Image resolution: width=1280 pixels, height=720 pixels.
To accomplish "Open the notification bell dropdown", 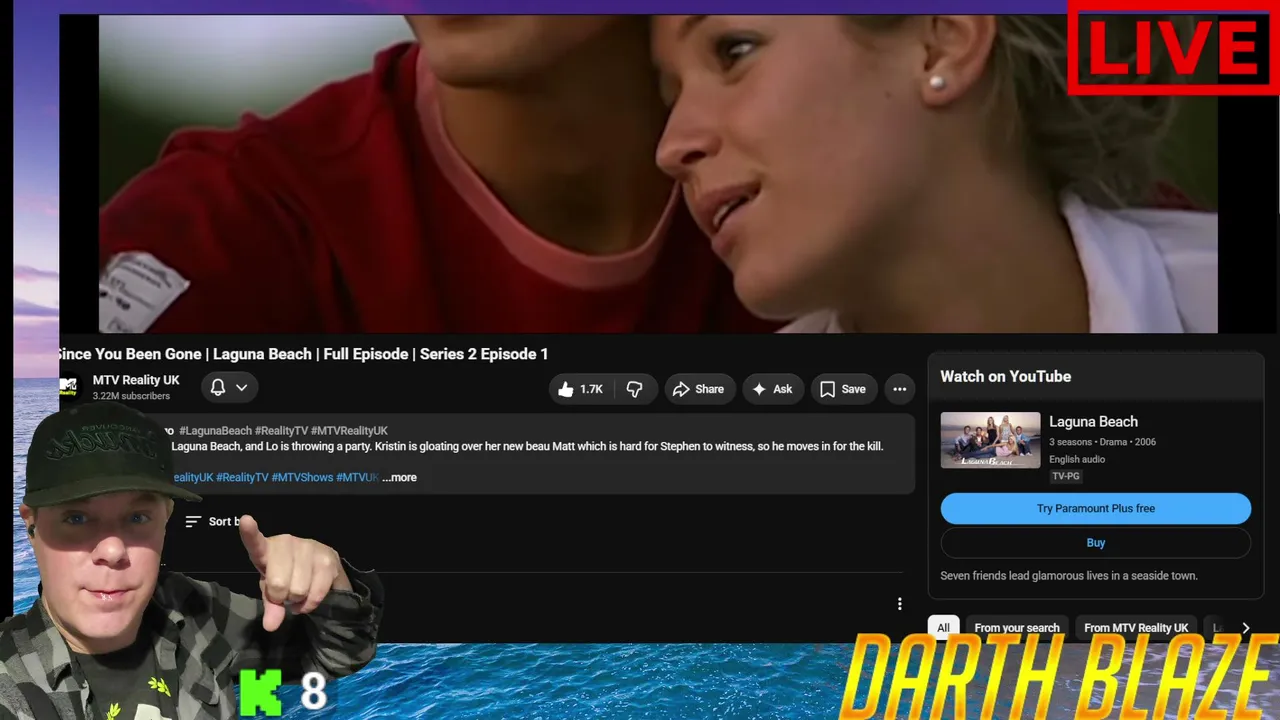I will point(229,388).
